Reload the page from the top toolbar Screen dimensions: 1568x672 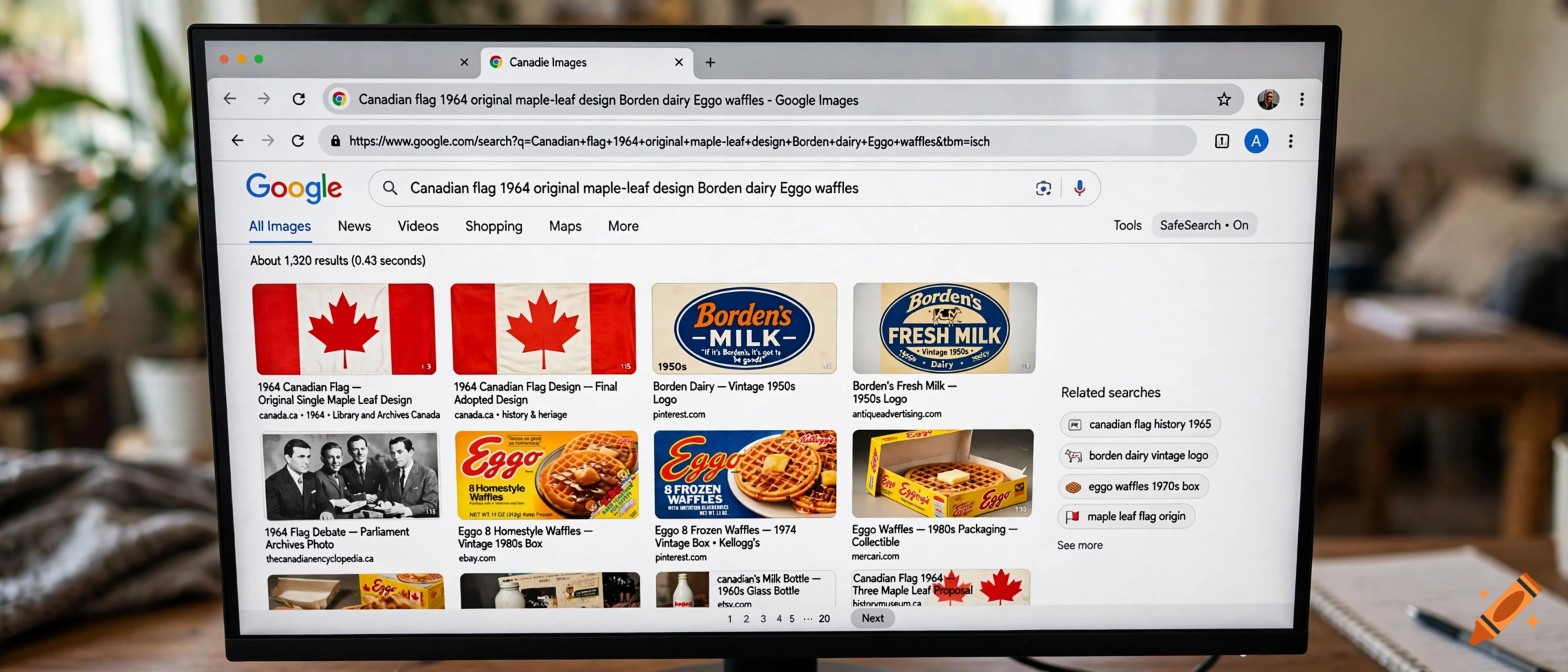click(299, 99)
